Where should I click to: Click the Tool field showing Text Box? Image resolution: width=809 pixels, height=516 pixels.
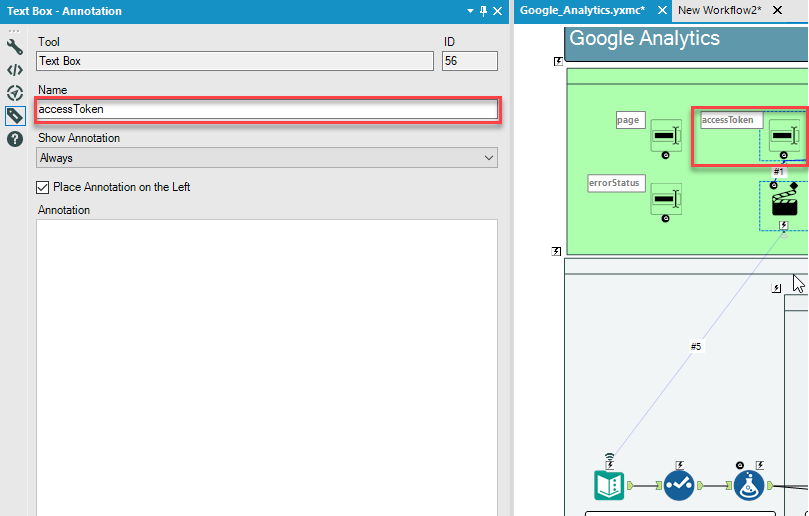coord(235,61)
